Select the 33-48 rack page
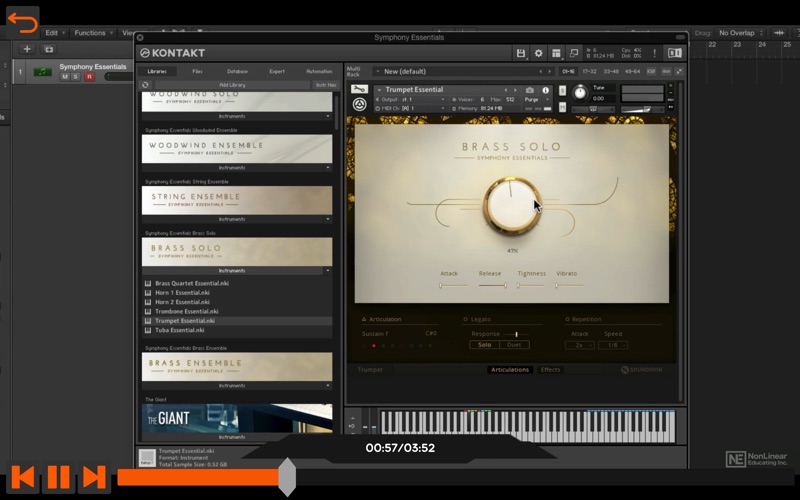The width and height of the screenshot is (800, 500). click(x=611, y=71)
